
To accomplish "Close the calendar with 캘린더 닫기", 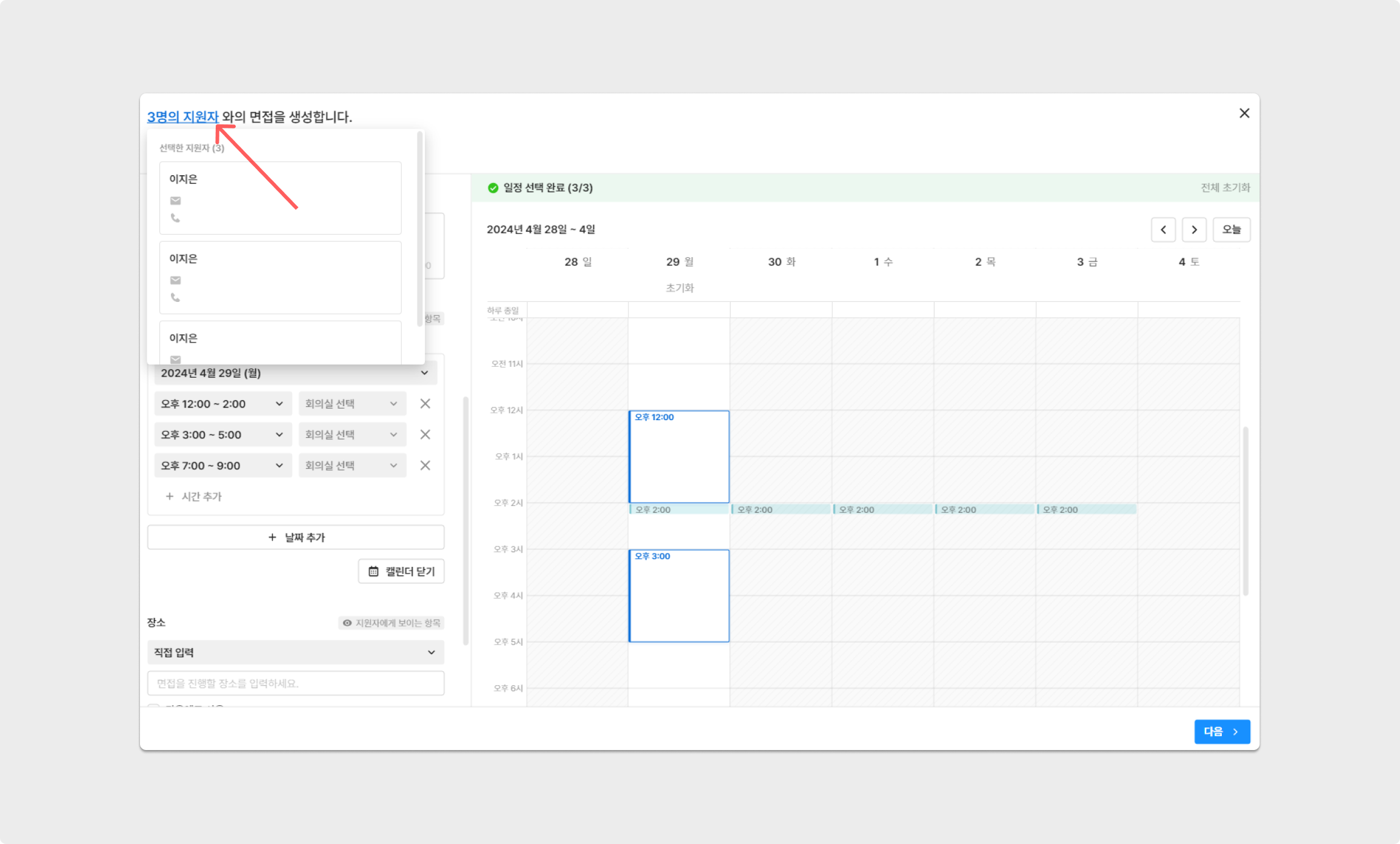I will [x=401, y=571].
